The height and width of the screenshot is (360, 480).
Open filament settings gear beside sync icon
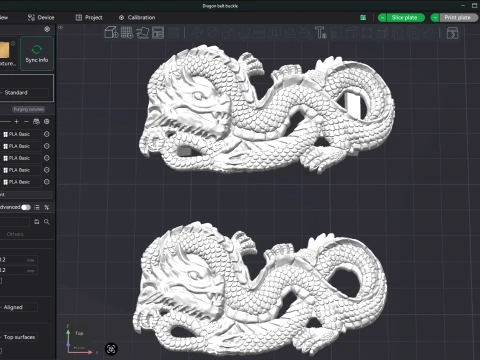click(x=47, y=122)
